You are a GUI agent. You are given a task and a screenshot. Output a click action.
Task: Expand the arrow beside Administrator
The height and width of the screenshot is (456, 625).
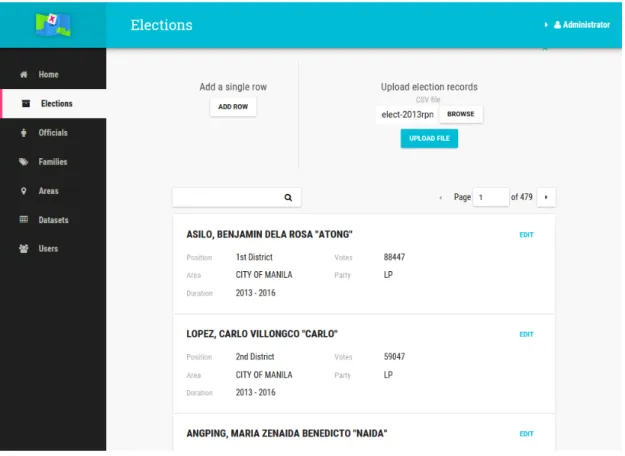pyautogui.click(x=546, y=25)
